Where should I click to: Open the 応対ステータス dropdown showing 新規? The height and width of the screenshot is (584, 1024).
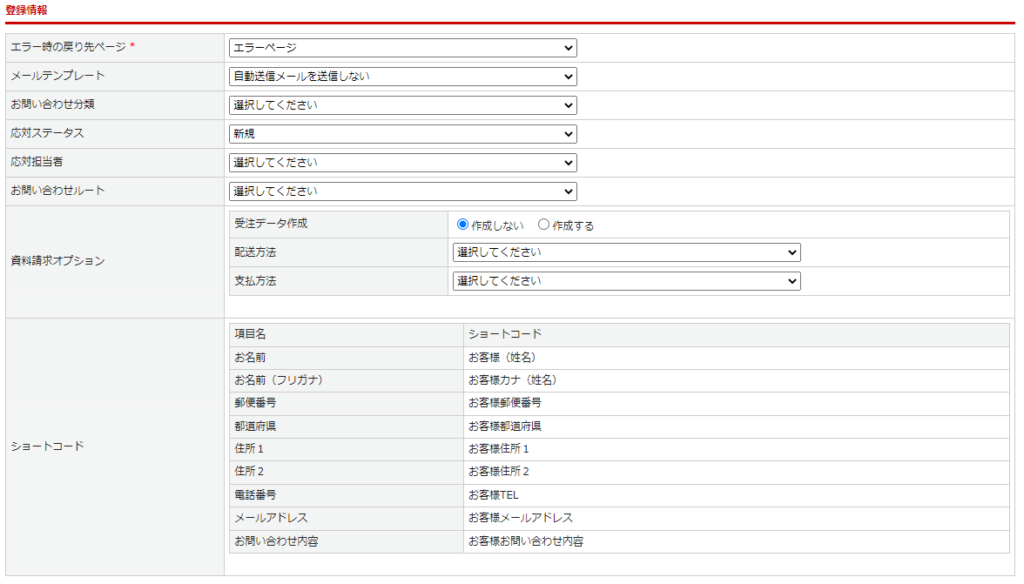[402, 134]
